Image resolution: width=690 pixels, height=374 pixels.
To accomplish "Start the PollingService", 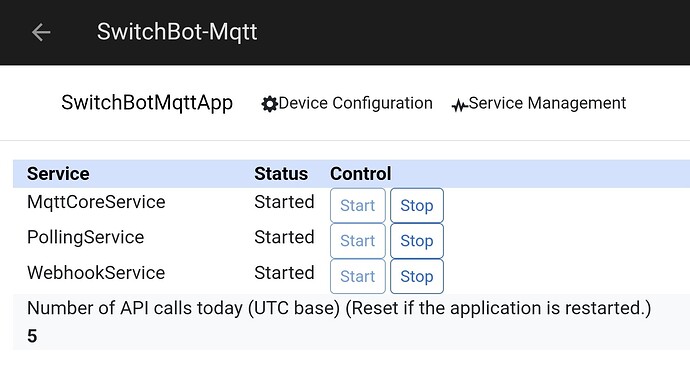I will click(358, 241).
